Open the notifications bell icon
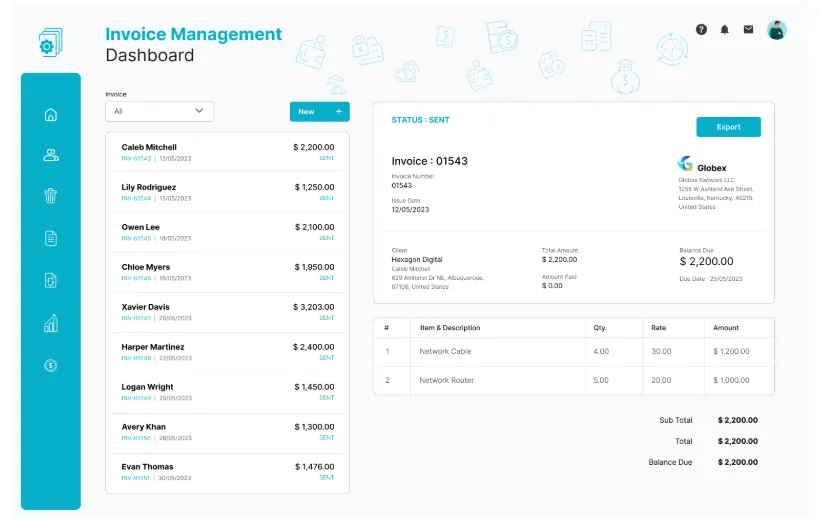 point(724,30)
